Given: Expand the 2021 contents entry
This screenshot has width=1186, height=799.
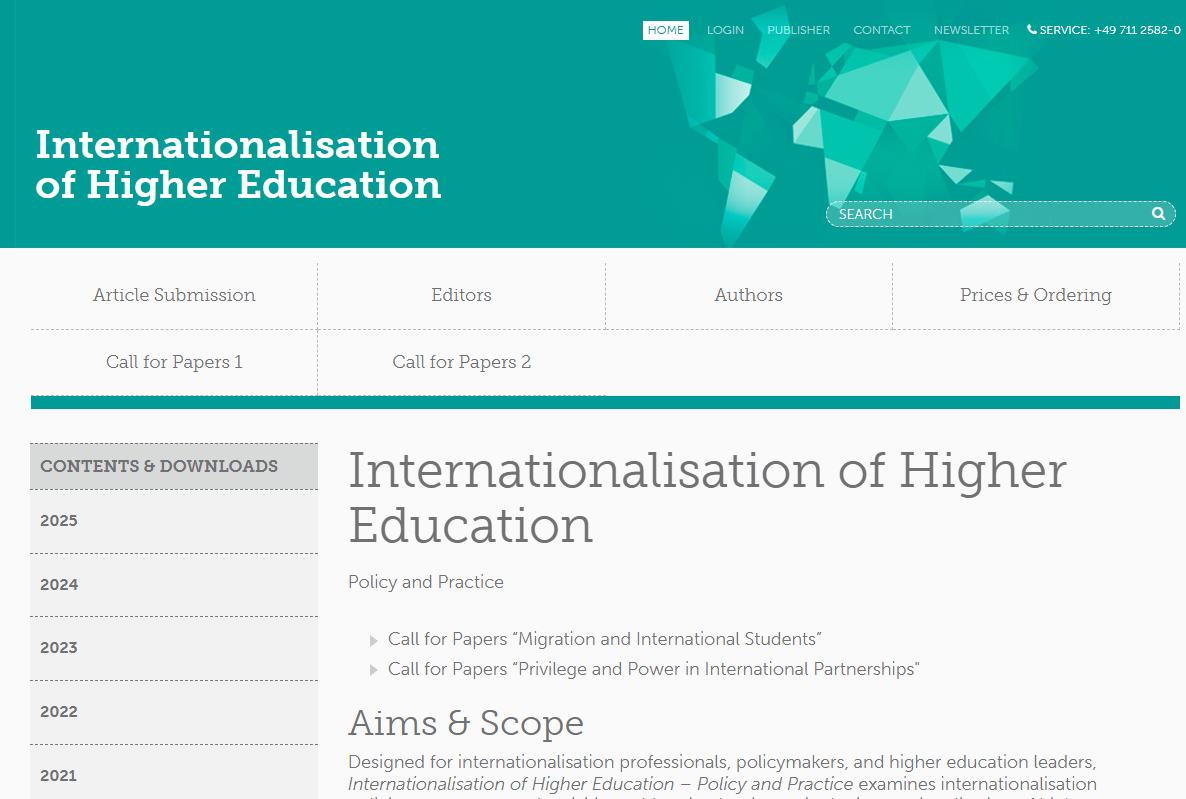Looking at the screenshot, I should click(59, 775).
